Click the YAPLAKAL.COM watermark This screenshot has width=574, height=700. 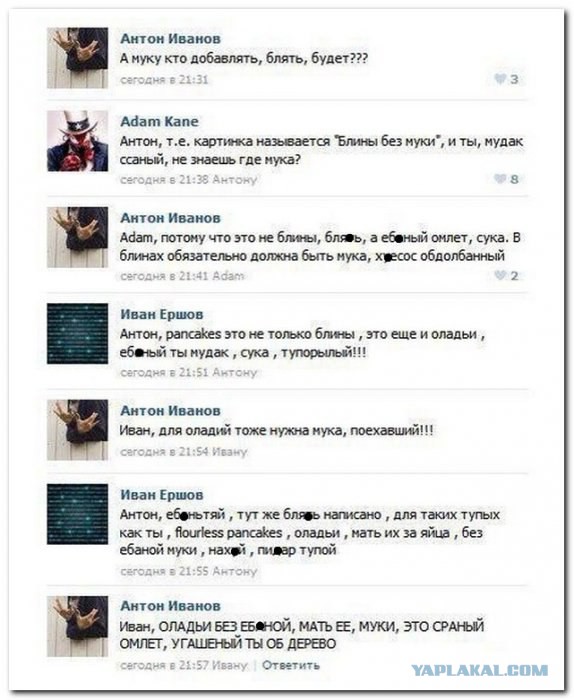pyautogui.click(x=479, y=670)
